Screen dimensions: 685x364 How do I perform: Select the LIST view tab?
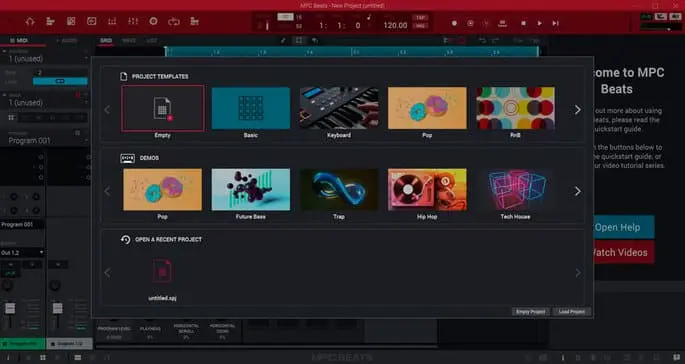point(152,41)
